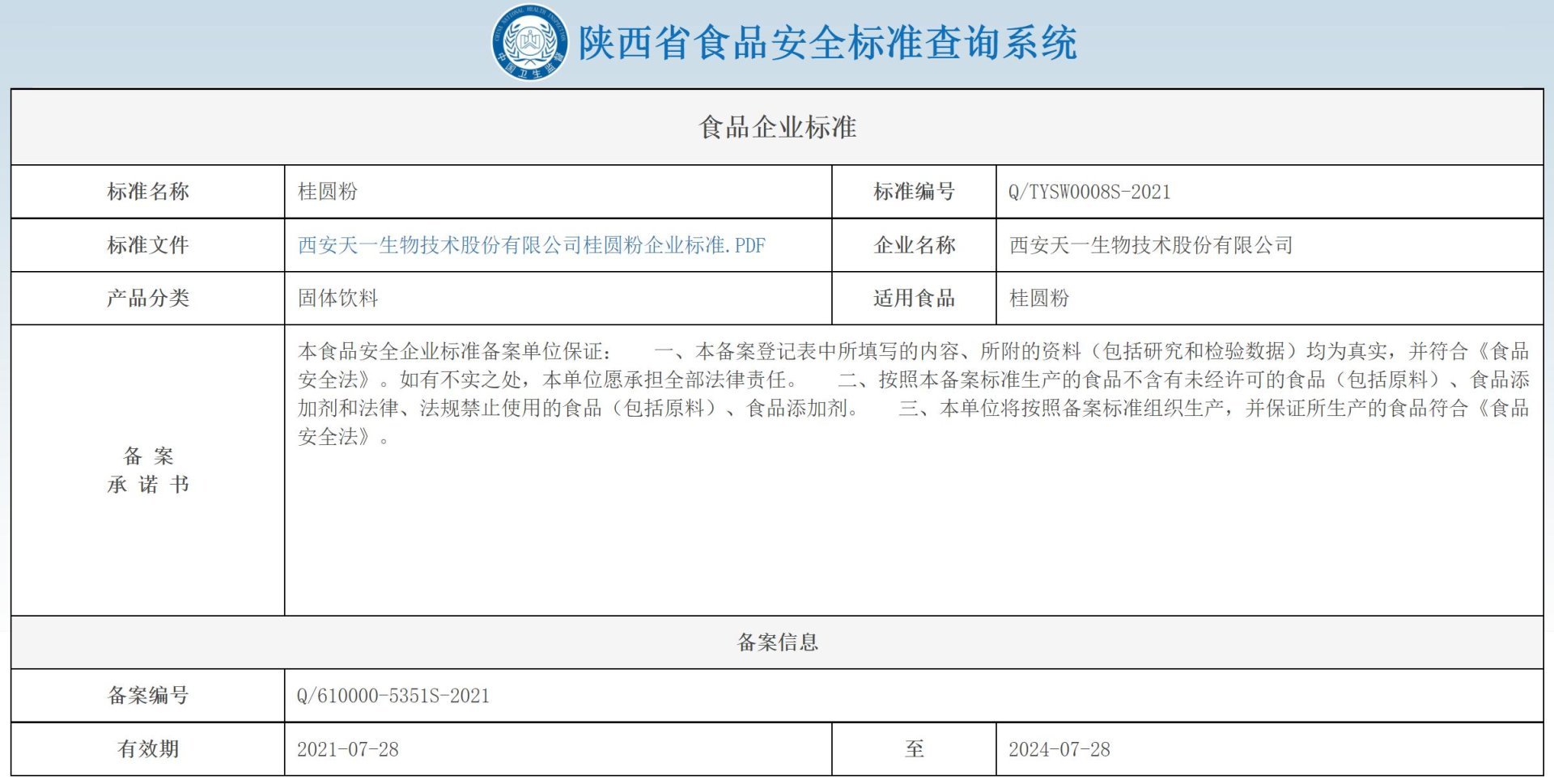Select the 备案承诺书 row label

(148, 470)
